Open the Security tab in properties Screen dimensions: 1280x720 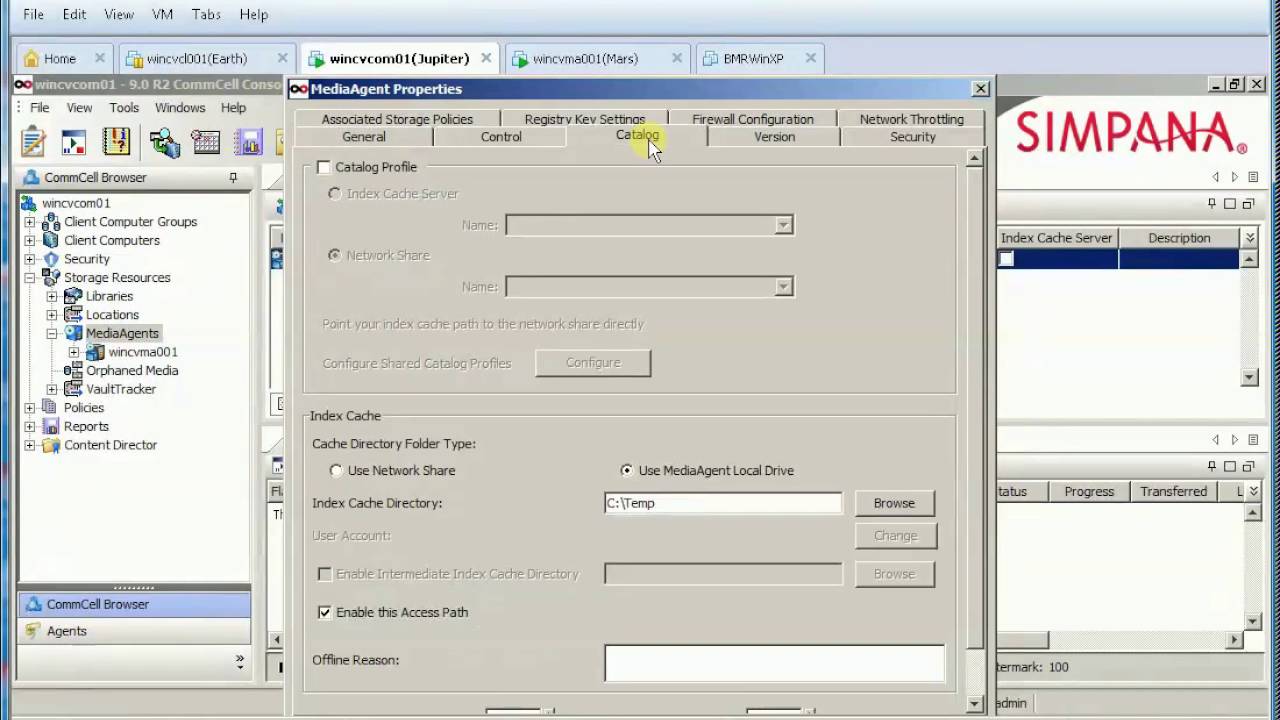click(x=913, y=137)
